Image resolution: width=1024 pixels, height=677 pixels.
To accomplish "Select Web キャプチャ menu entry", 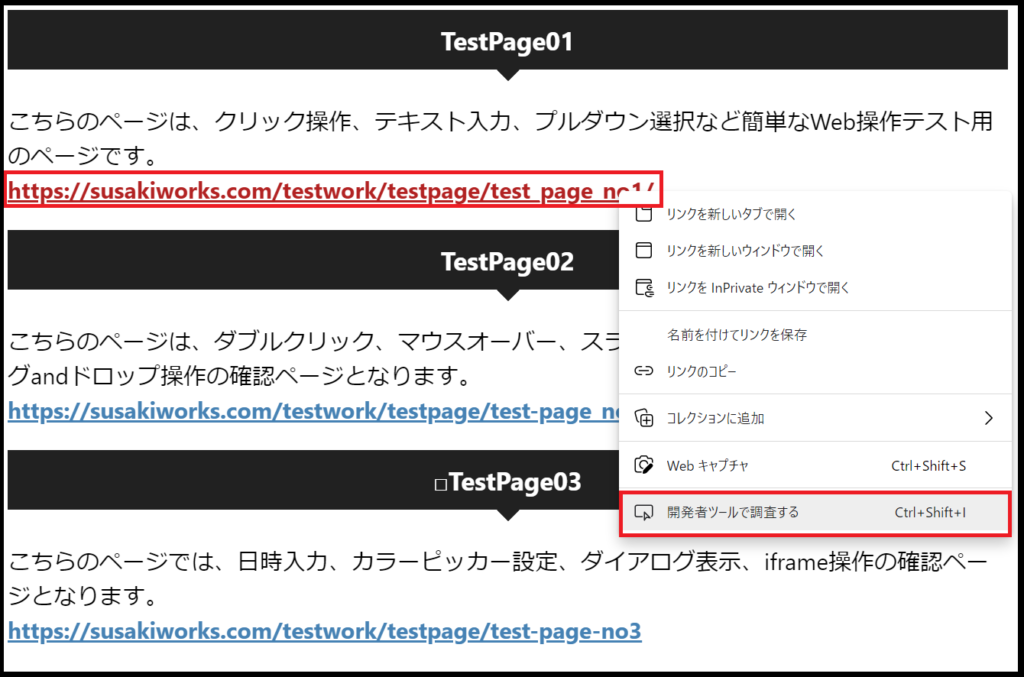I will coord(815,465).
